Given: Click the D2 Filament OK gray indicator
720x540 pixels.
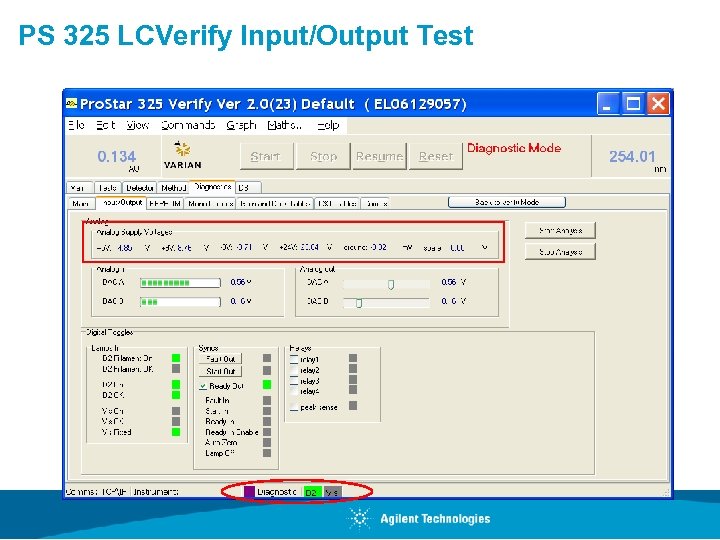Looking at the screenshot, I should (176, 369).
